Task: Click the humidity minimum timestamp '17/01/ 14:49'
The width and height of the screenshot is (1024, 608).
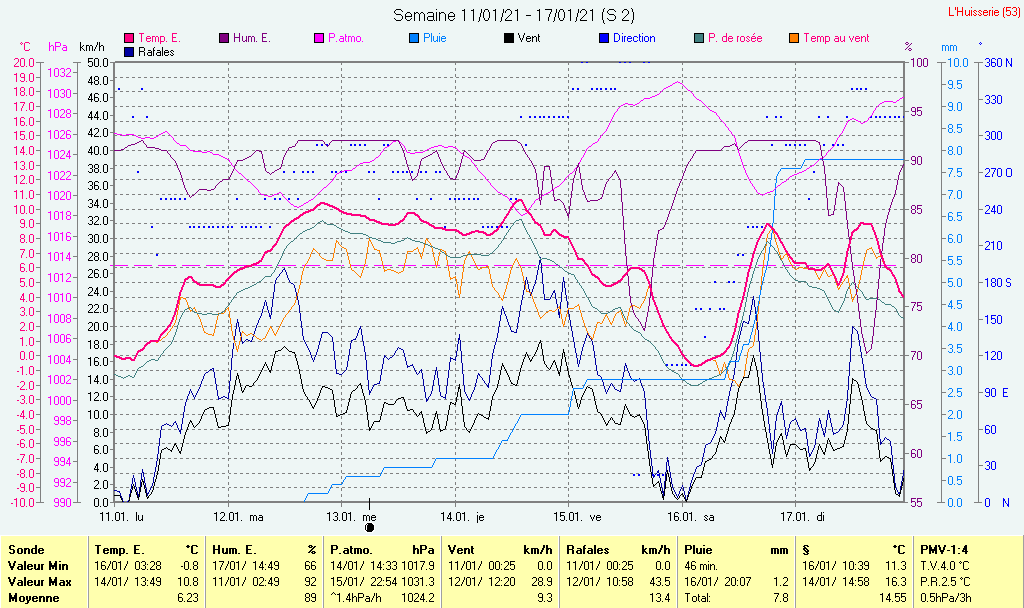Action: (246, 566)
